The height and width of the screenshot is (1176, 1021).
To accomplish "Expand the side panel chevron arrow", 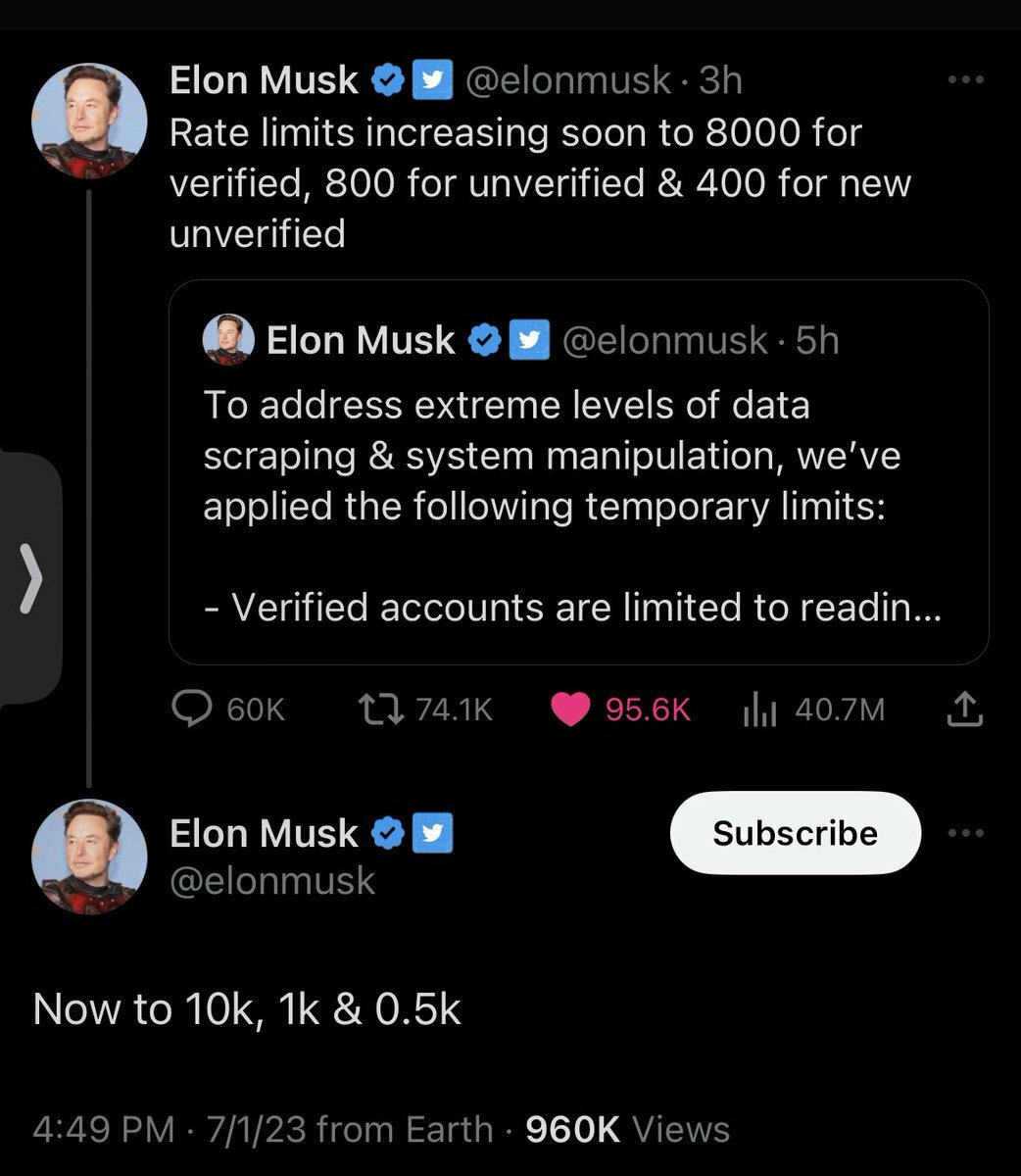I will tap(32, 578).
